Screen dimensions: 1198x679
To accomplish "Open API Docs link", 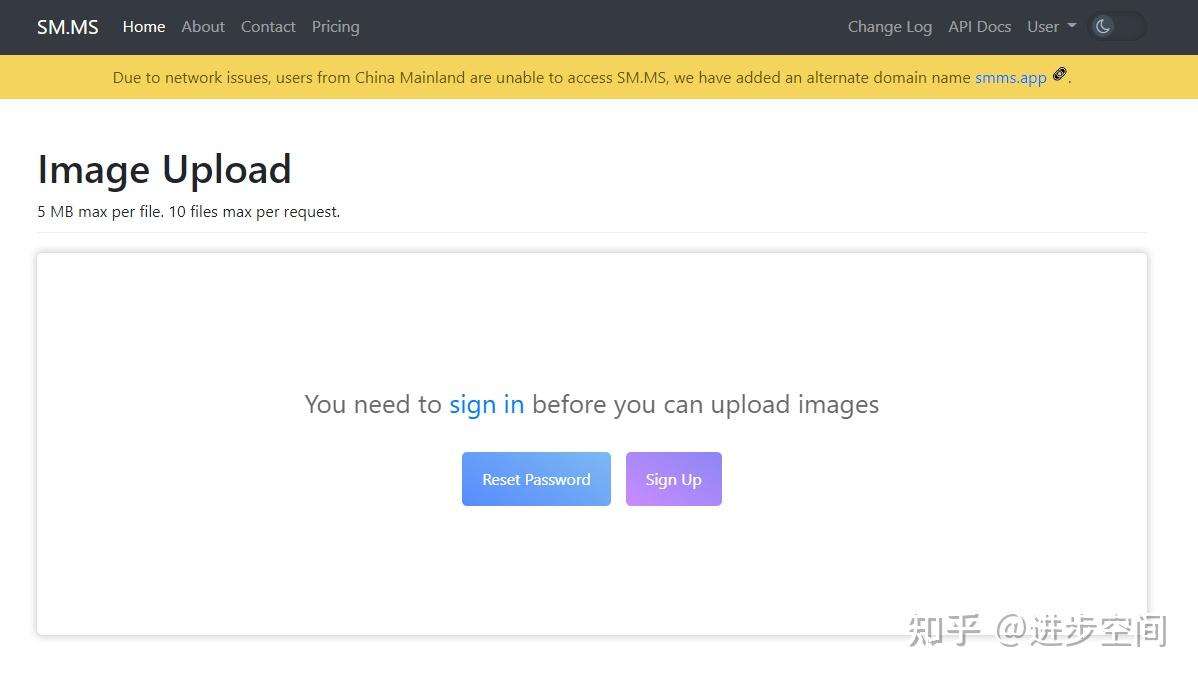I will click(x=979, y=27).
